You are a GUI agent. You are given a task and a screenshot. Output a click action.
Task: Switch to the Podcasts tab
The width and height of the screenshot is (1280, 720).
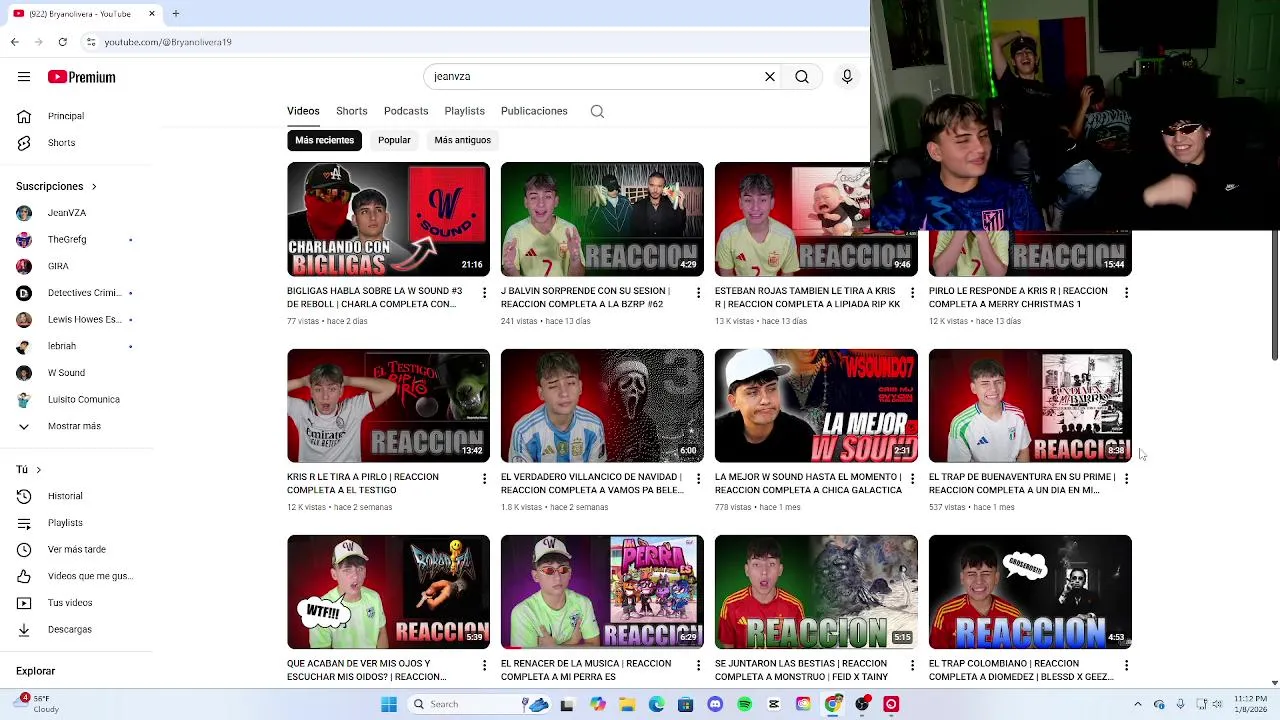pyautogui.click(x=406, y=111)
